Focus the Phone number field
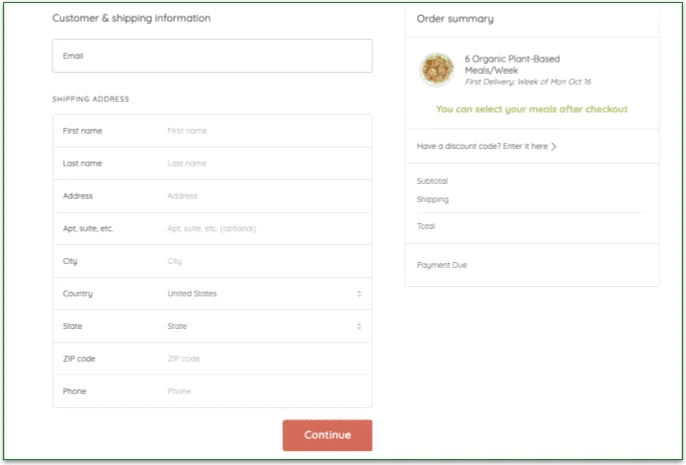This screenshot has height=465, width=686. (x=212, y=391)
